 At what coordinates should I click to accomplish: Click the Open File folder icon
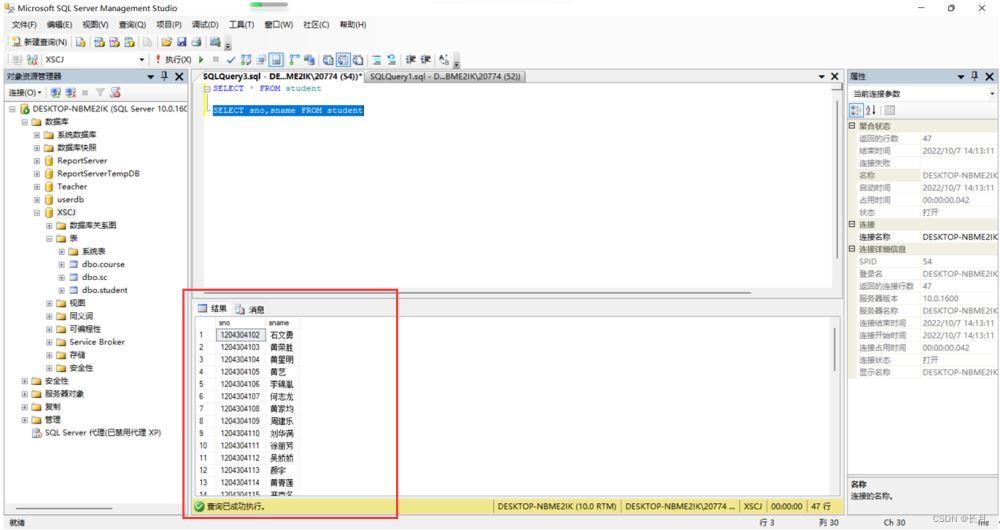166,42
